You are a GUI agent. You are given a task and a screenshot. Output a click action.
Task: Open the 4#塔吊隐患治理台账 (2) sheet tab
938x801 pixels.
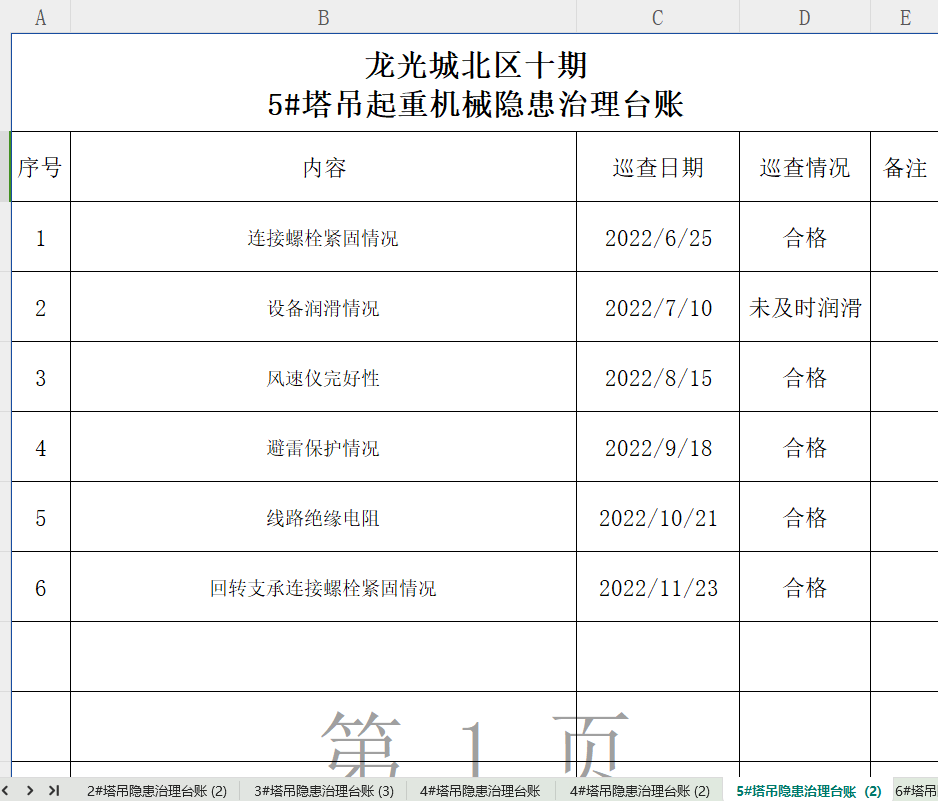pyautogui.click(x=639, y=791)
